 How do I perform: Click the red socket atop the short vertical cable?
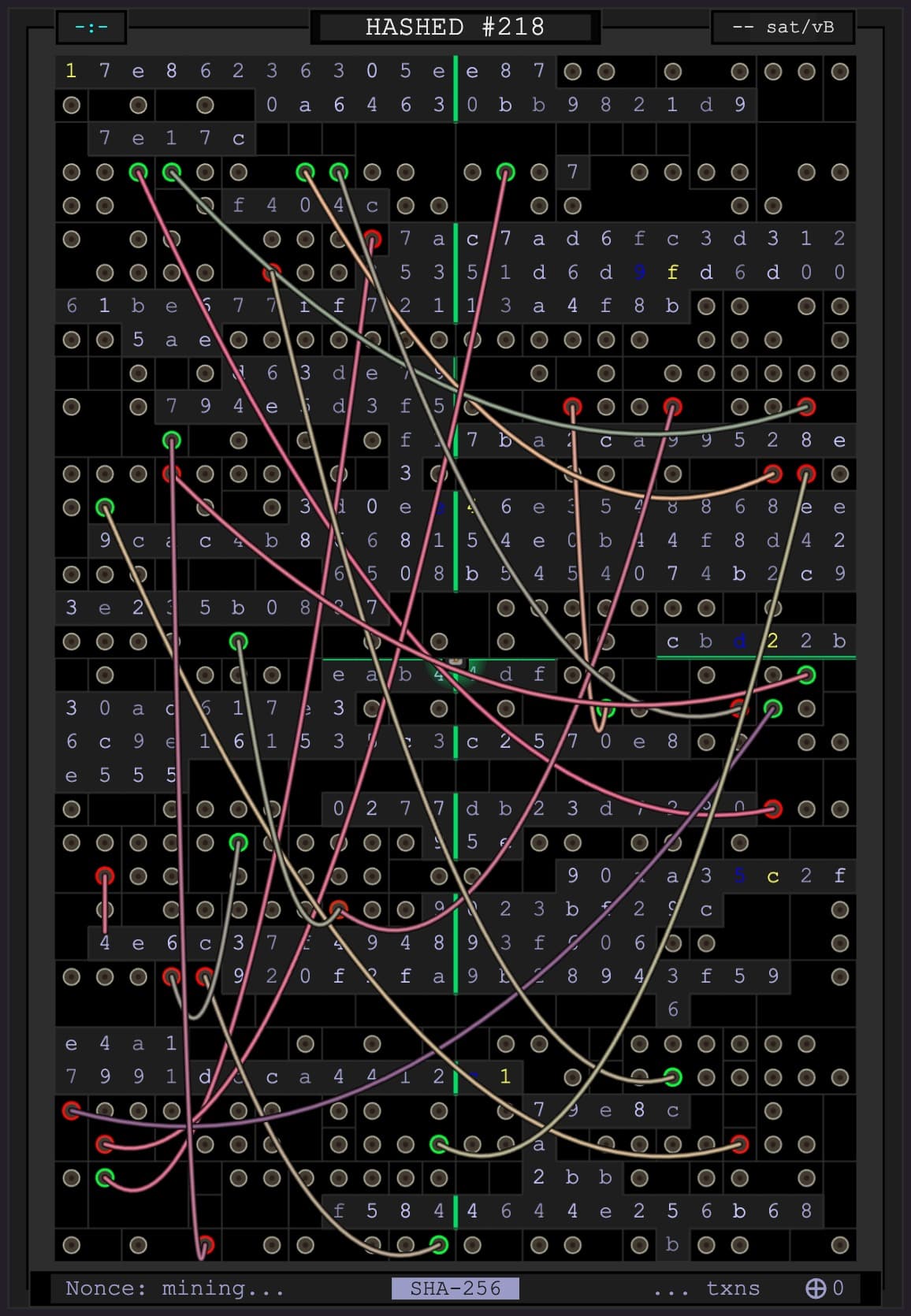(105, 876)
